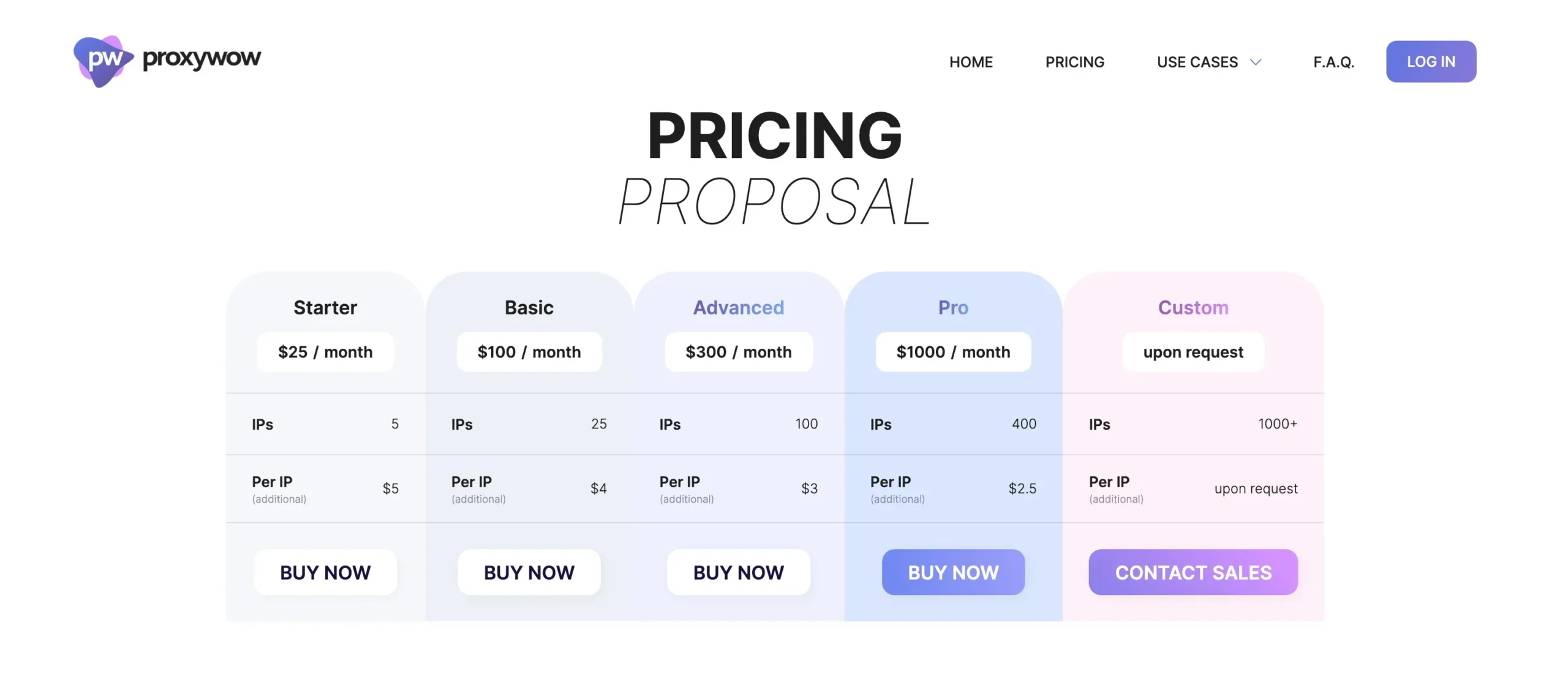Select the $300 / month price badge
This screenshot has width=1568, height=673.
click(x=738, y=352)
